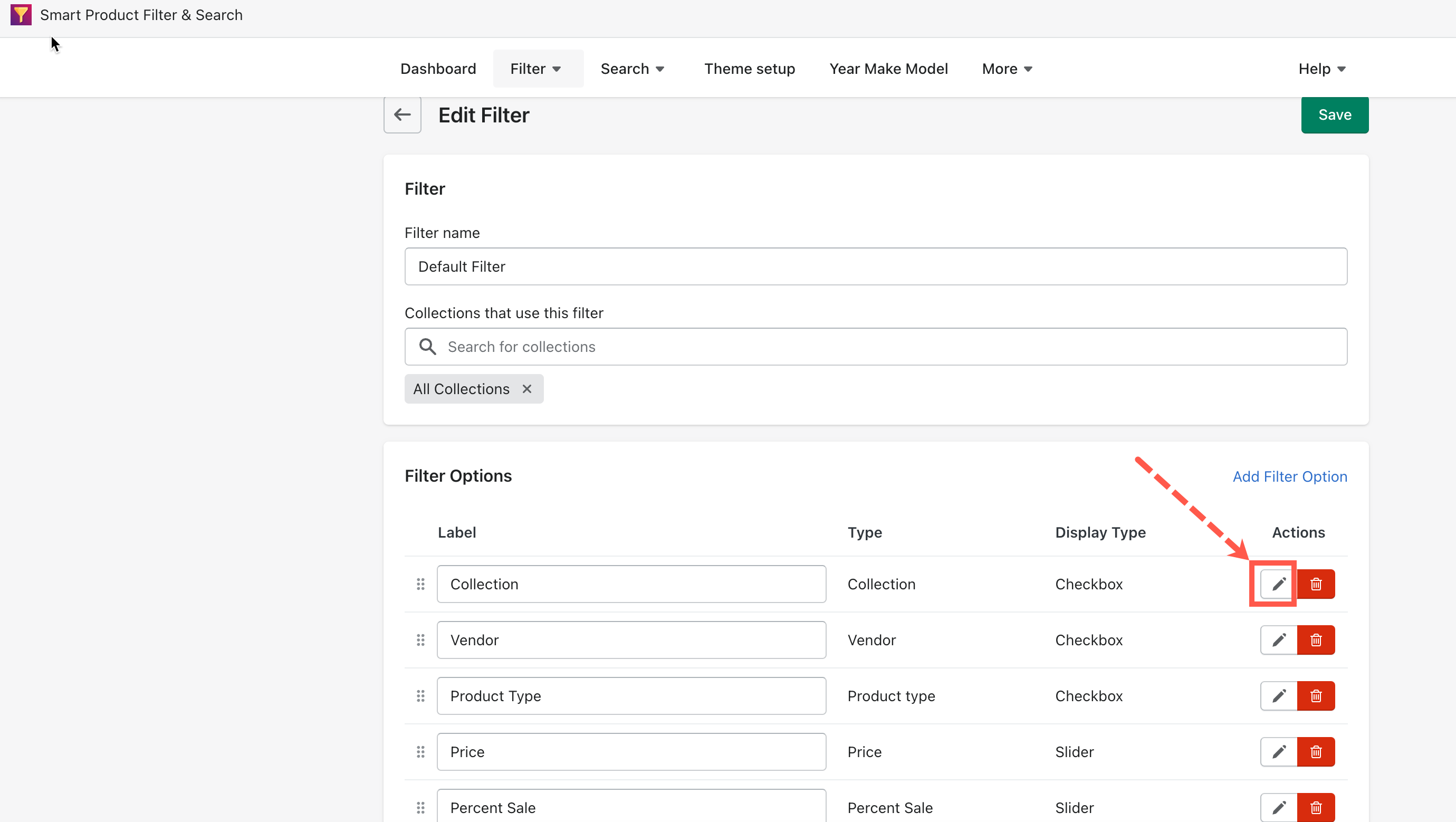
Task: Click the Smart Product Filter funnel logo
Action: pos(21,15)
